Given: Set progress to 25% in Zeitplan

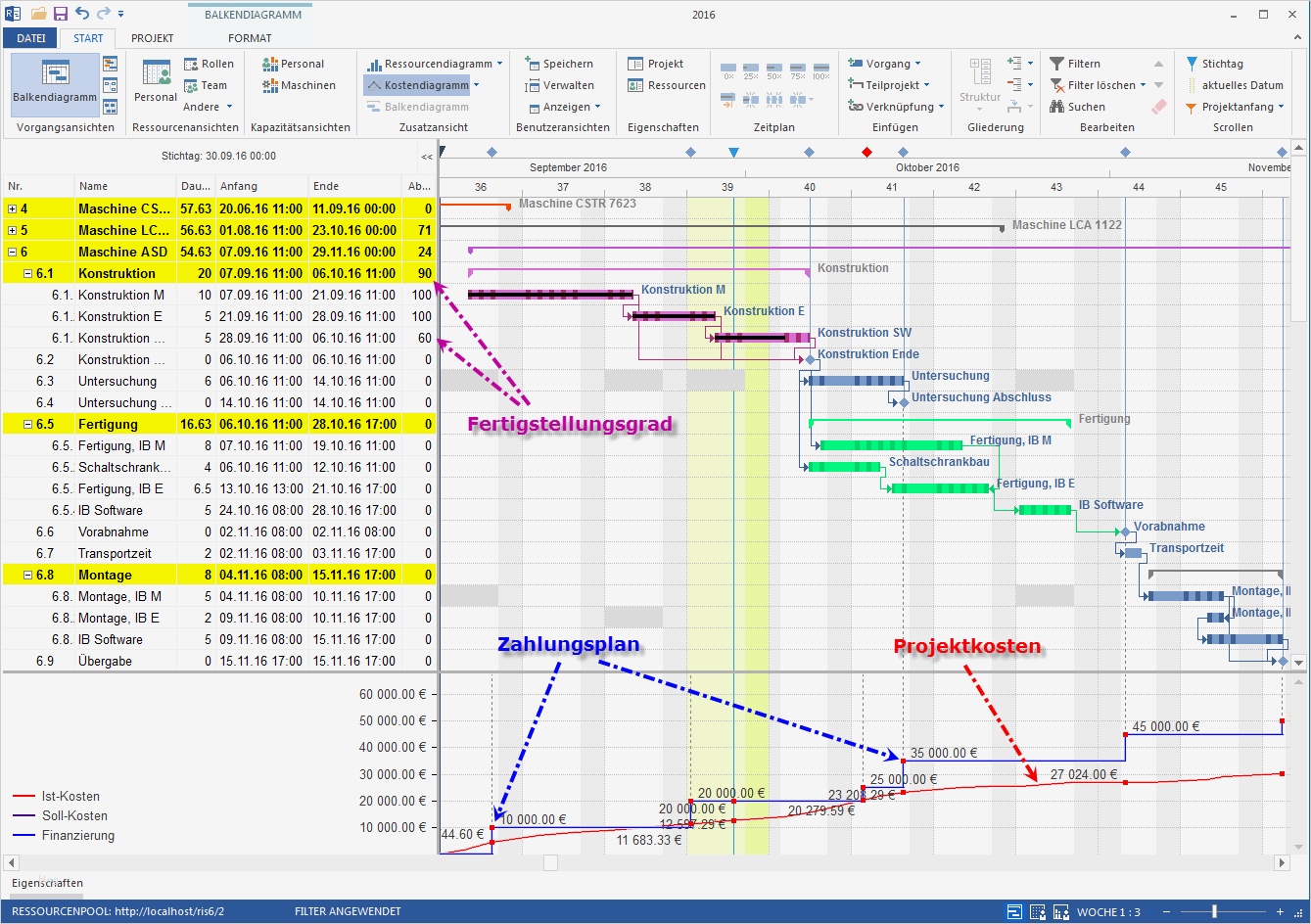Looking at the screenshot, I should point(751,71).
